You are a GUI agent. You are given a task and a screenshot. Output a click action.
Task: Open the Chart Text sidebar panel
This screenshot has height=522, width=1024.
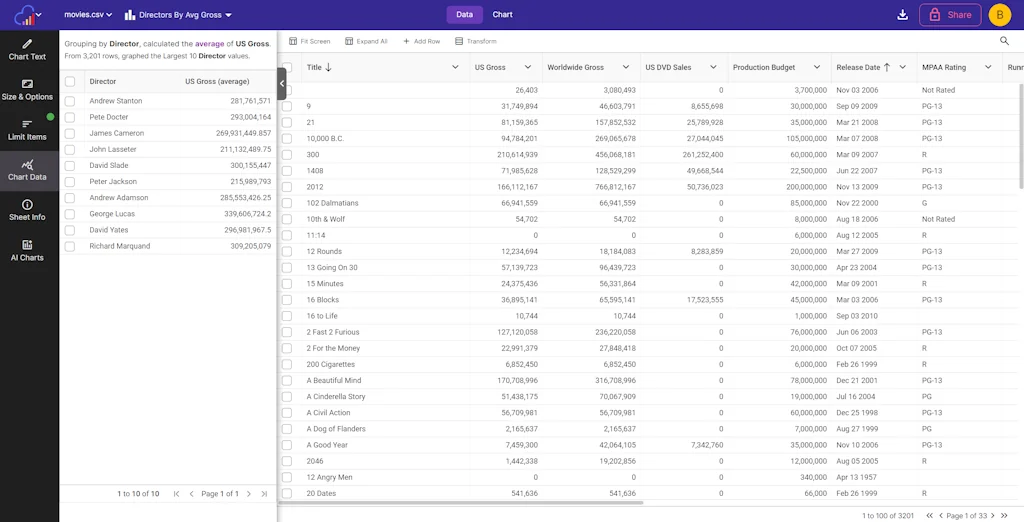27,50
